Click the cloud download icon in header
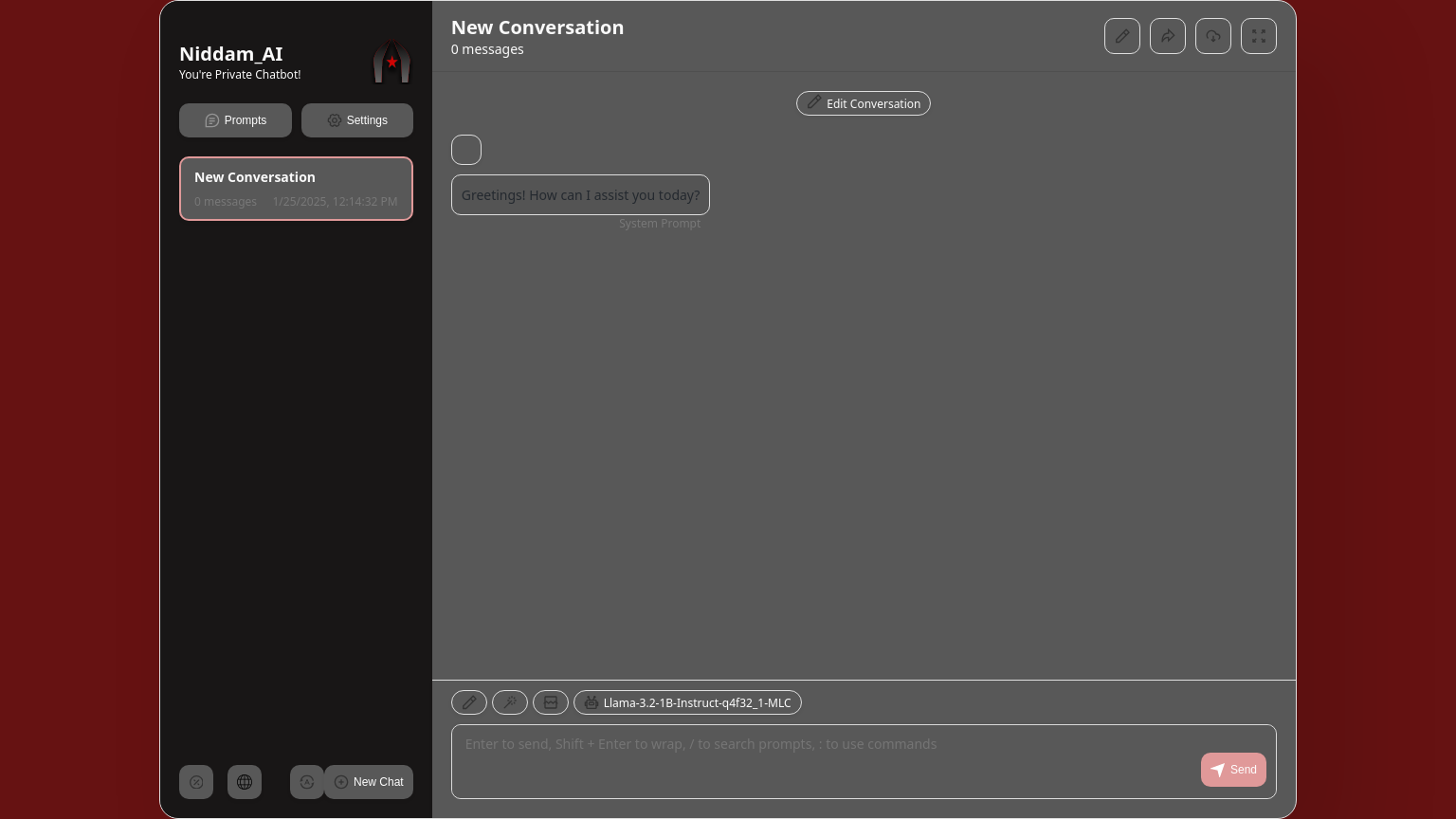This screenshot has width=1456, height=819. (1212, 36)
